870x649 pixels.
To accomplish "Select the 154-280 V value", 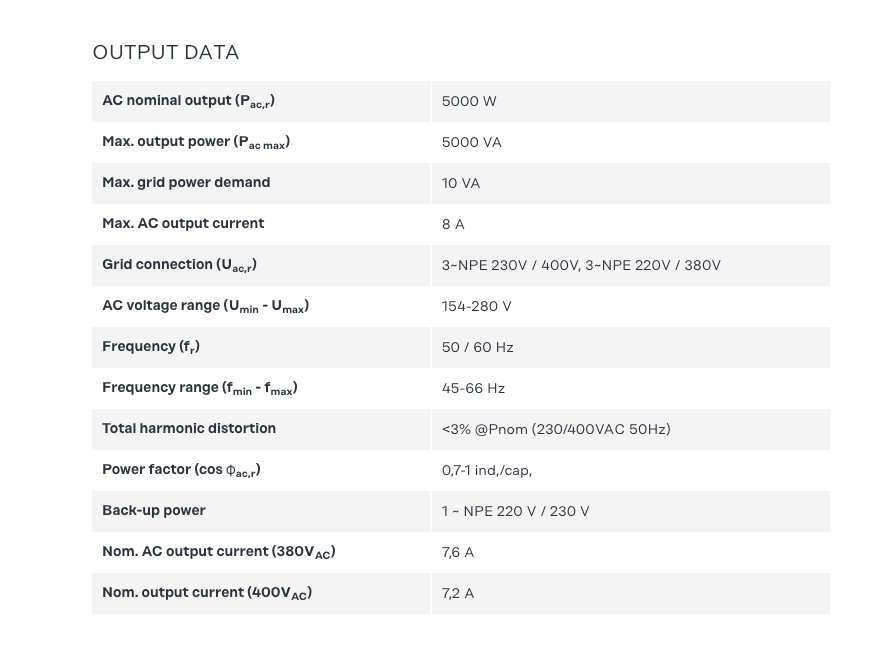I will 476,306.
